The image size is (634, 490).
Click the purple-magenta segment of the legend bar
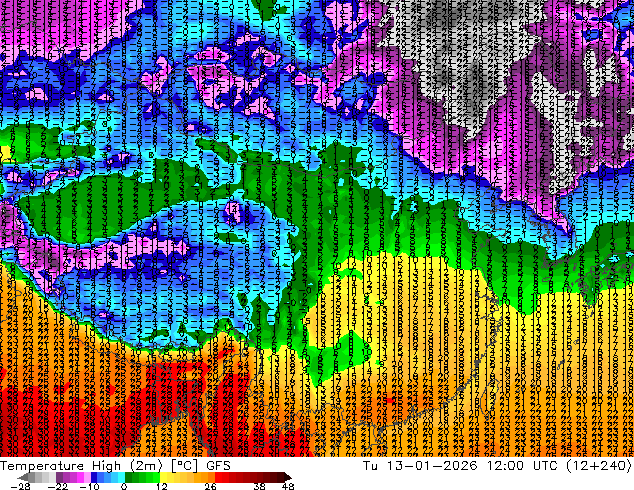point(74,477)
